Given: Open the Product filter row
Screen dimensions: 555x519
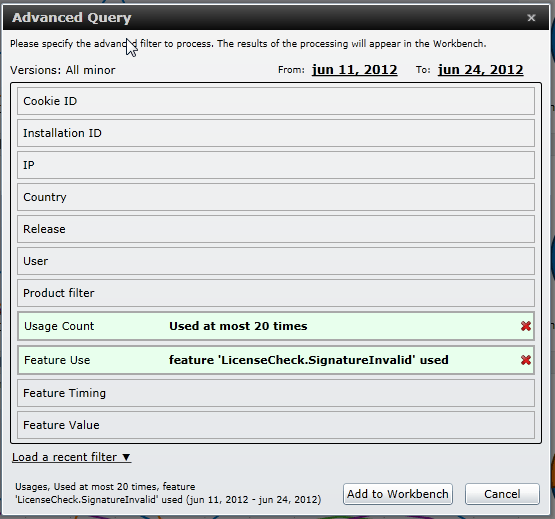Looking at the screenshot, I should (276, 293).
